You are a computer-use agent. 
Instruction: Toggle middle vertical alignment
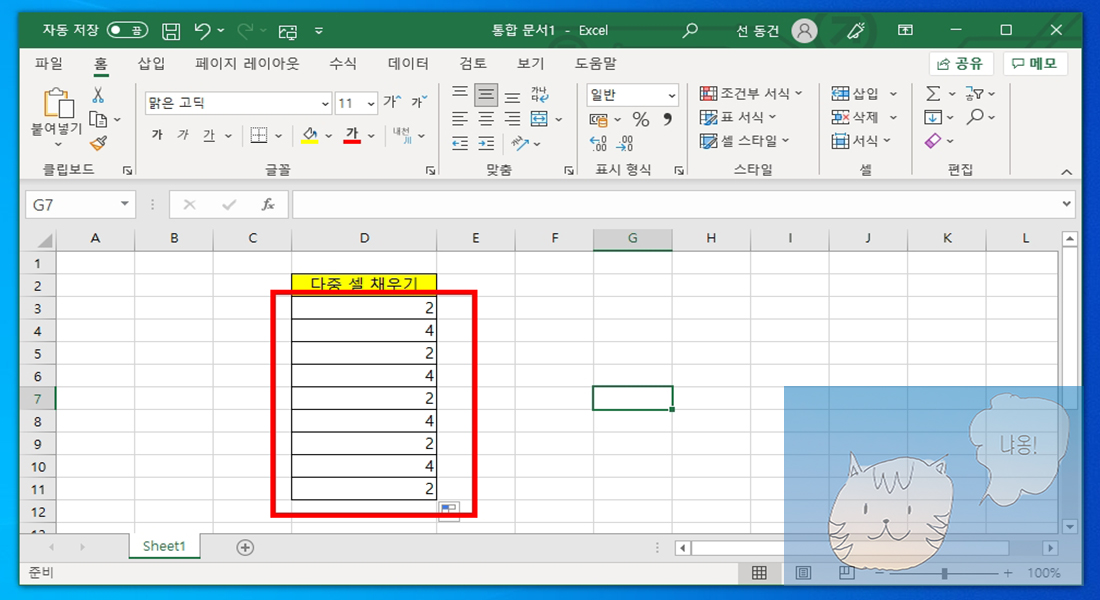coord(486,94)
